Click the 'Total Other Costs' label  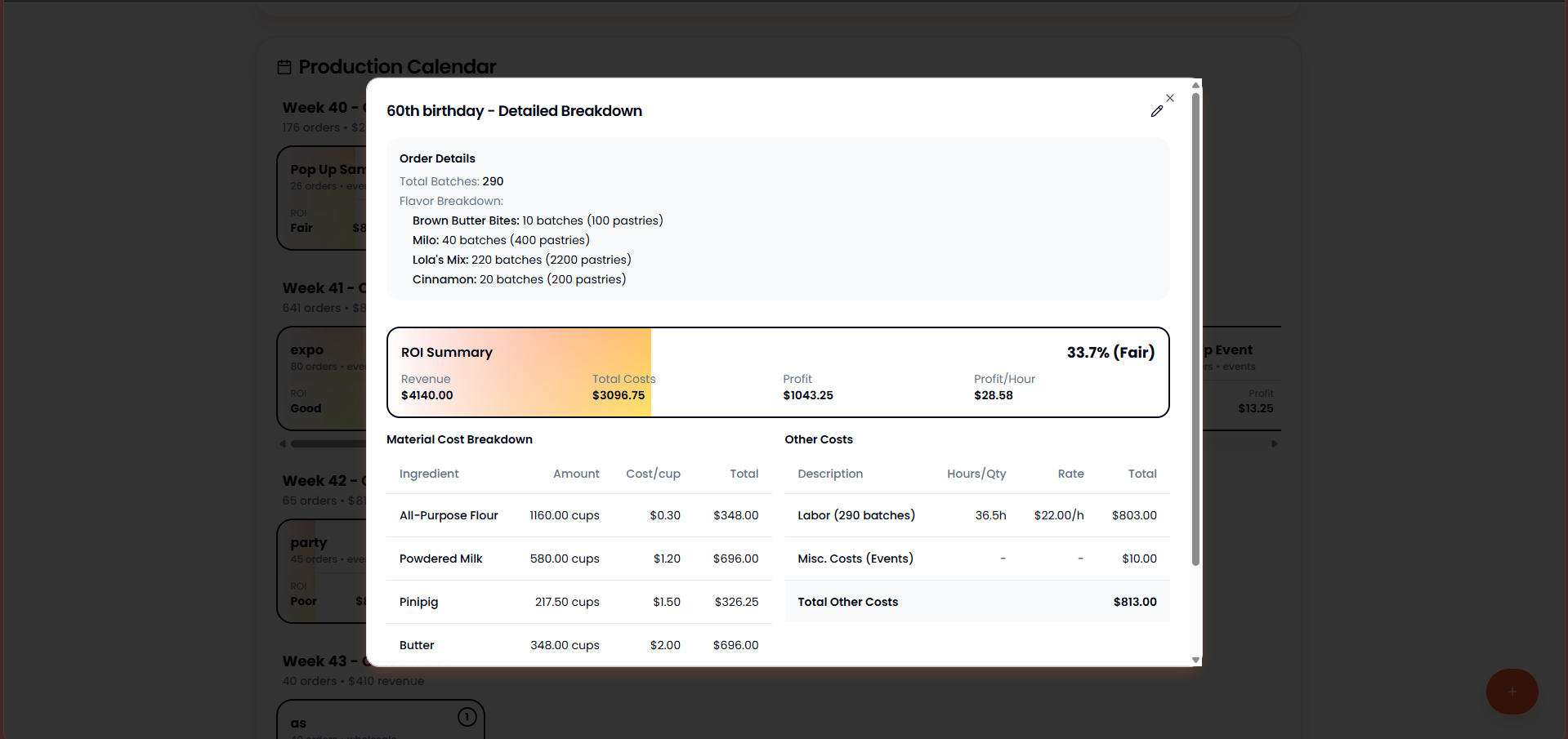[848, 602]
